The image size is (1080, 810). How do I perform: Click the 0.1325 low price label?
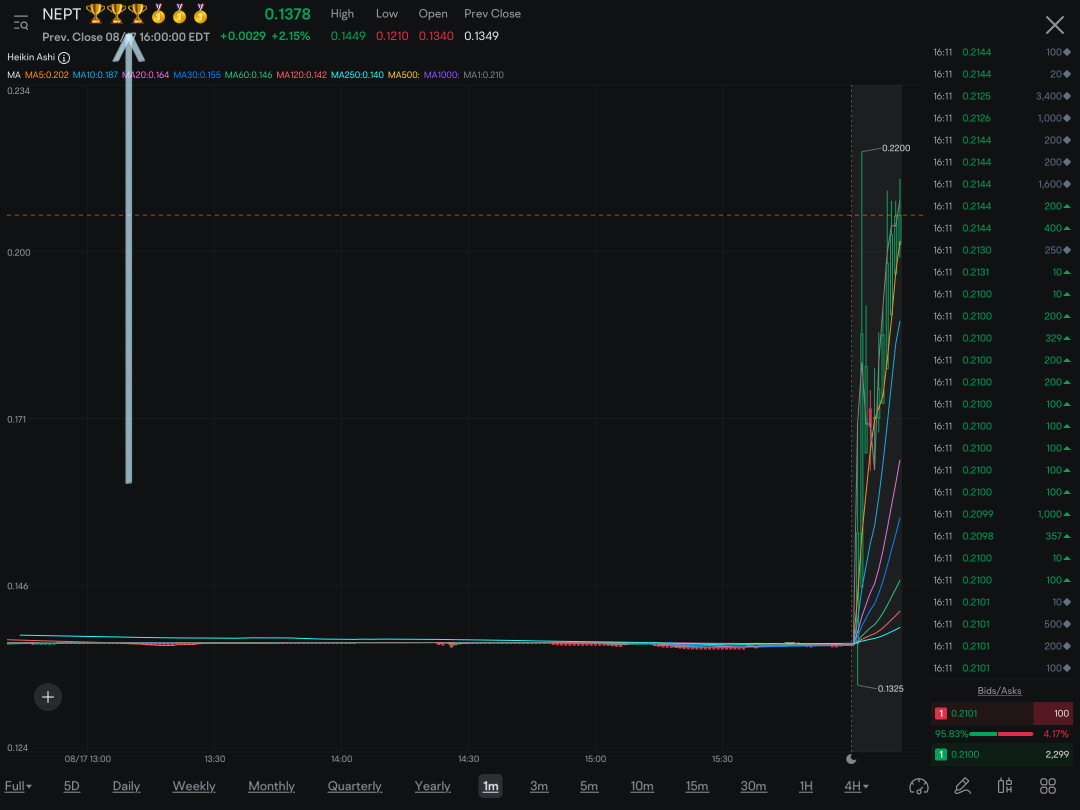click(x=891, y=689)
